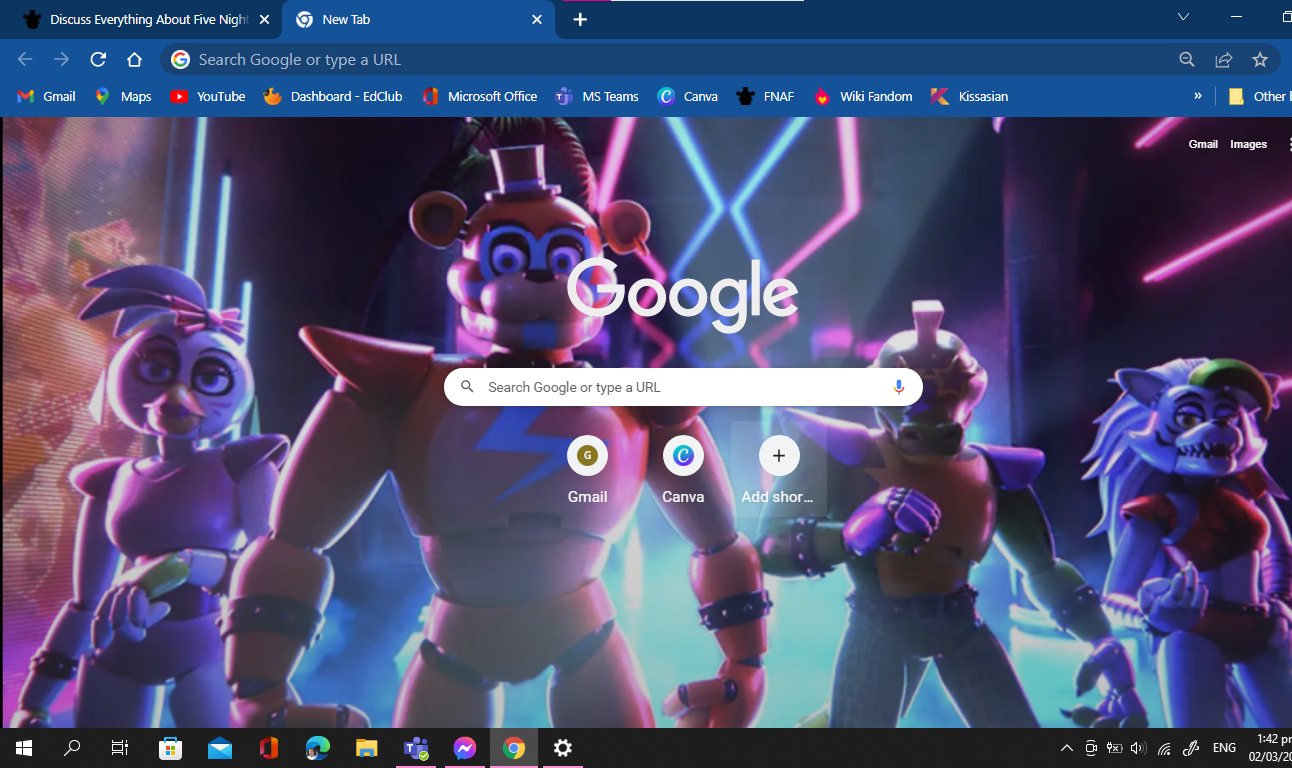
Task: Open the Canva bookmark in bookmarks bar
Action: (x=688, y=97)
